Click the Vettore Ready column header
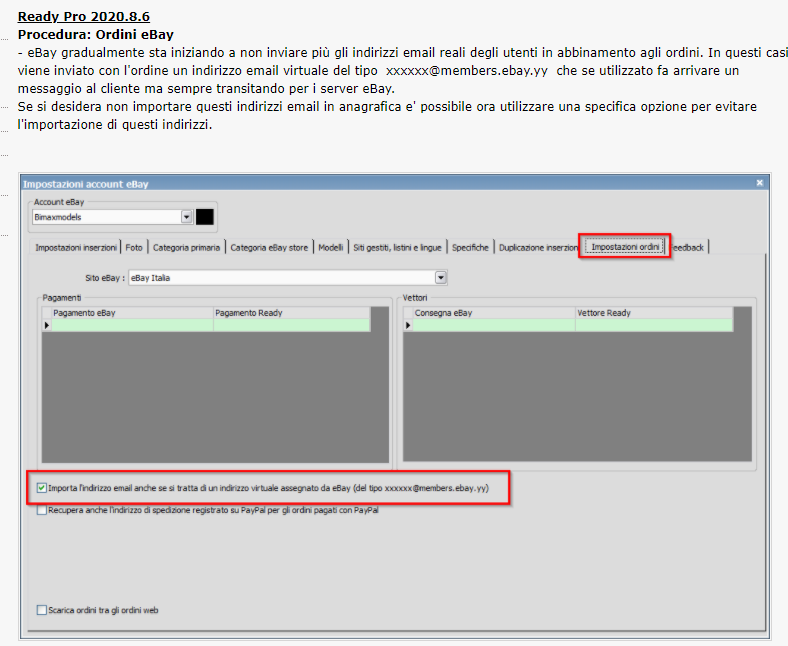Viewport: 788px width, 646px height. [x=654, y=313]
